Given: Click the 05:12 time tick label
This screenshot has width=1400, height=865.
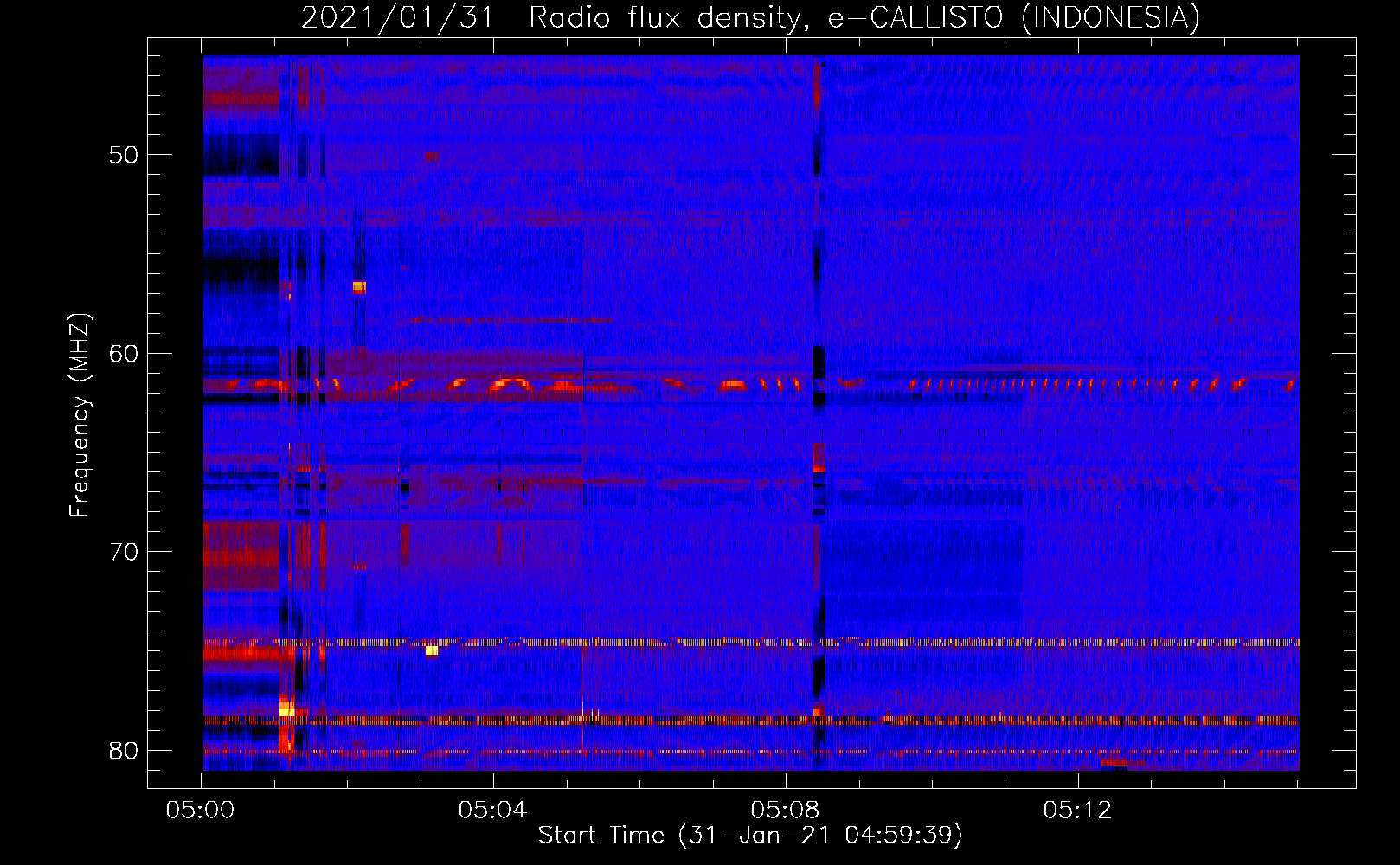Looking at the screenshot, I should 1077,811.
